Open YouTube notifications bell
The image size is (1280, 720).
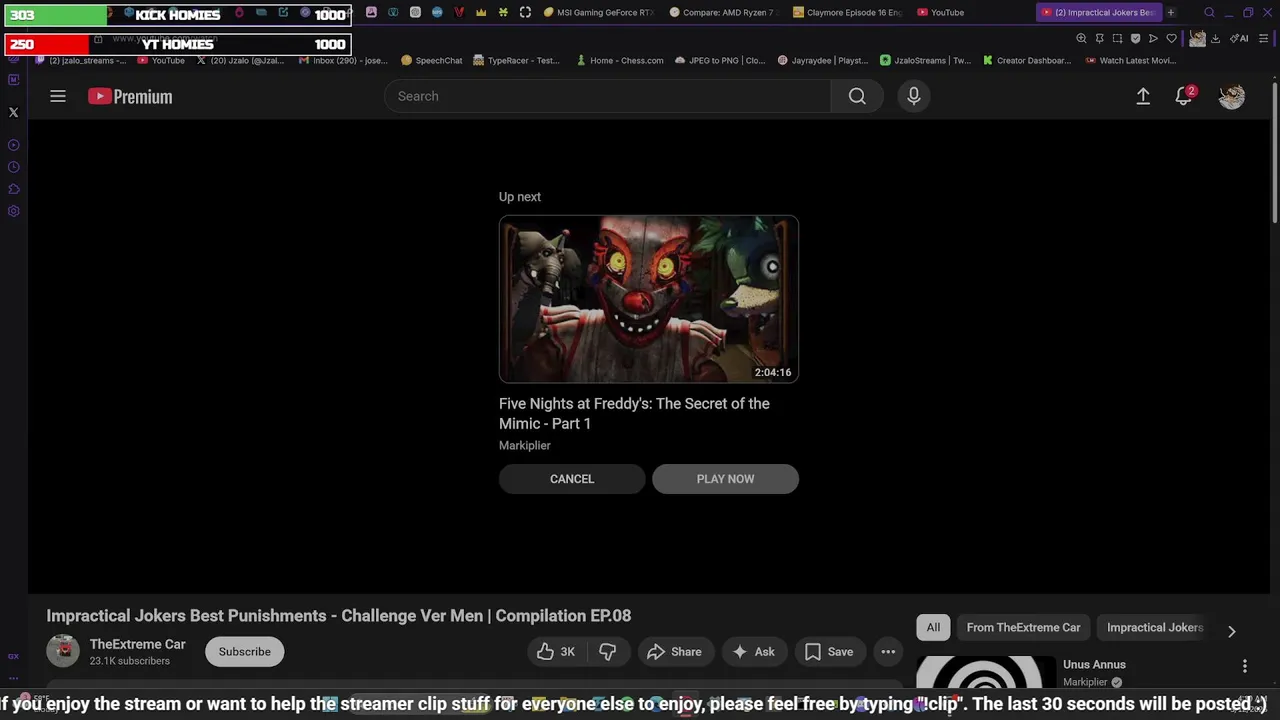click(x=1184, y=96)
